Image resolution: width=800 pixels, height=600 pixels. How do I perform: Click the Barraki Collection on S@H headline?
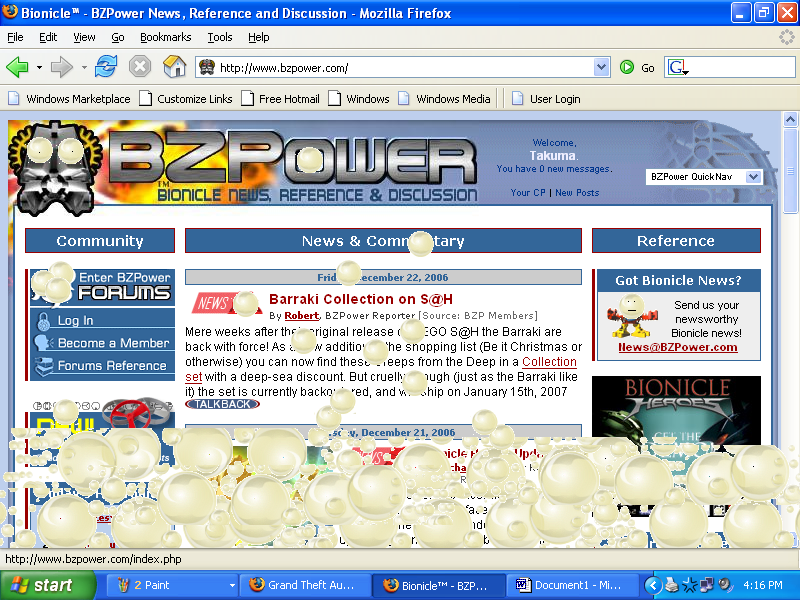point(361,299)
